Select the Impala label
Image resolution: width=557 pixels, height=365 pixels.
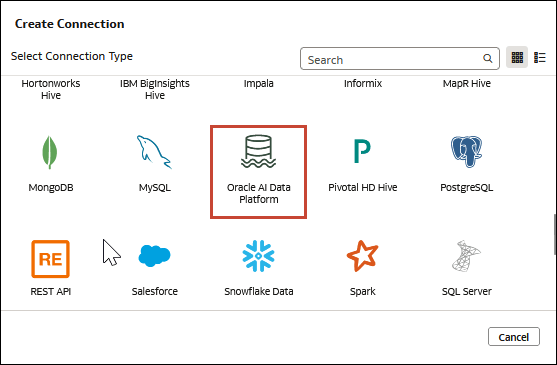[x=258, y=83]
